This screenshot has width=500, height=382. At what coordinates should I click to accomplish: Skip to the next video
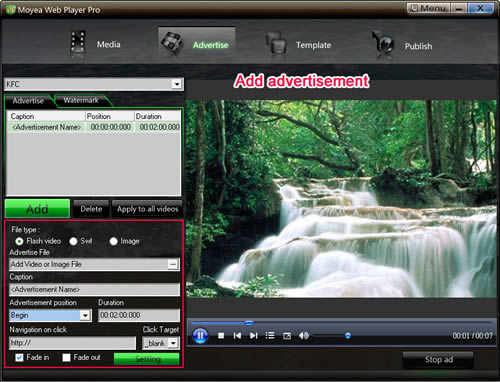point(254,336)
